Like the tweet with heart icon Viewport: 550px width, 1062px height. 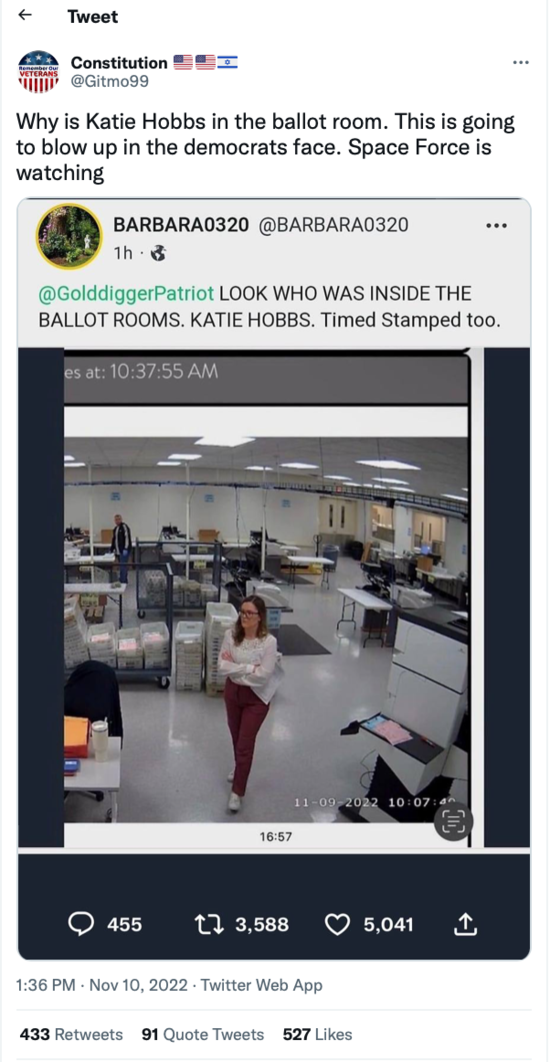point(337,925)
